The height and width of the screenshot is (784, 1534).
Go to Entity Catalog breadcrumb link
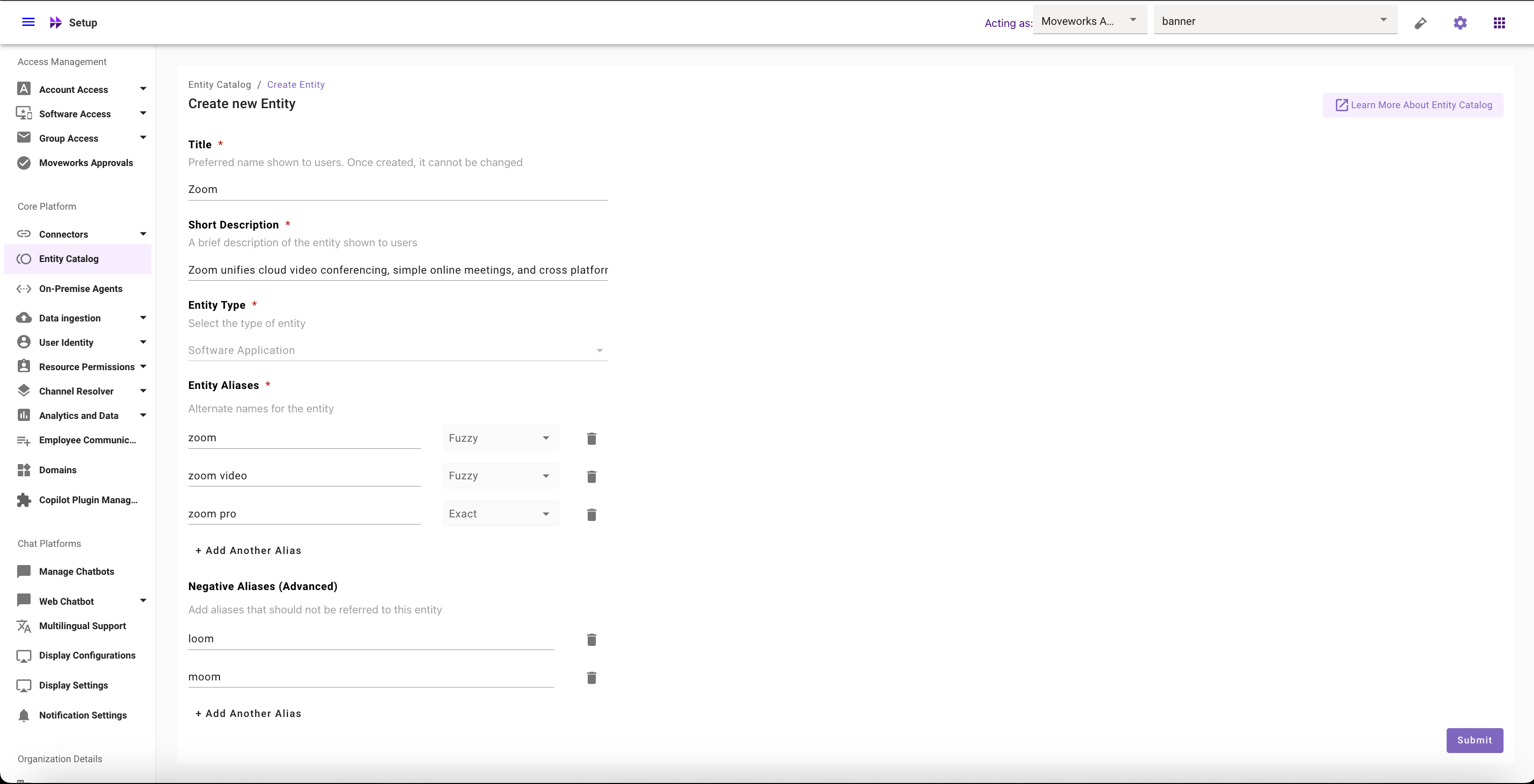pyautogui.click(x=219, y=84)
